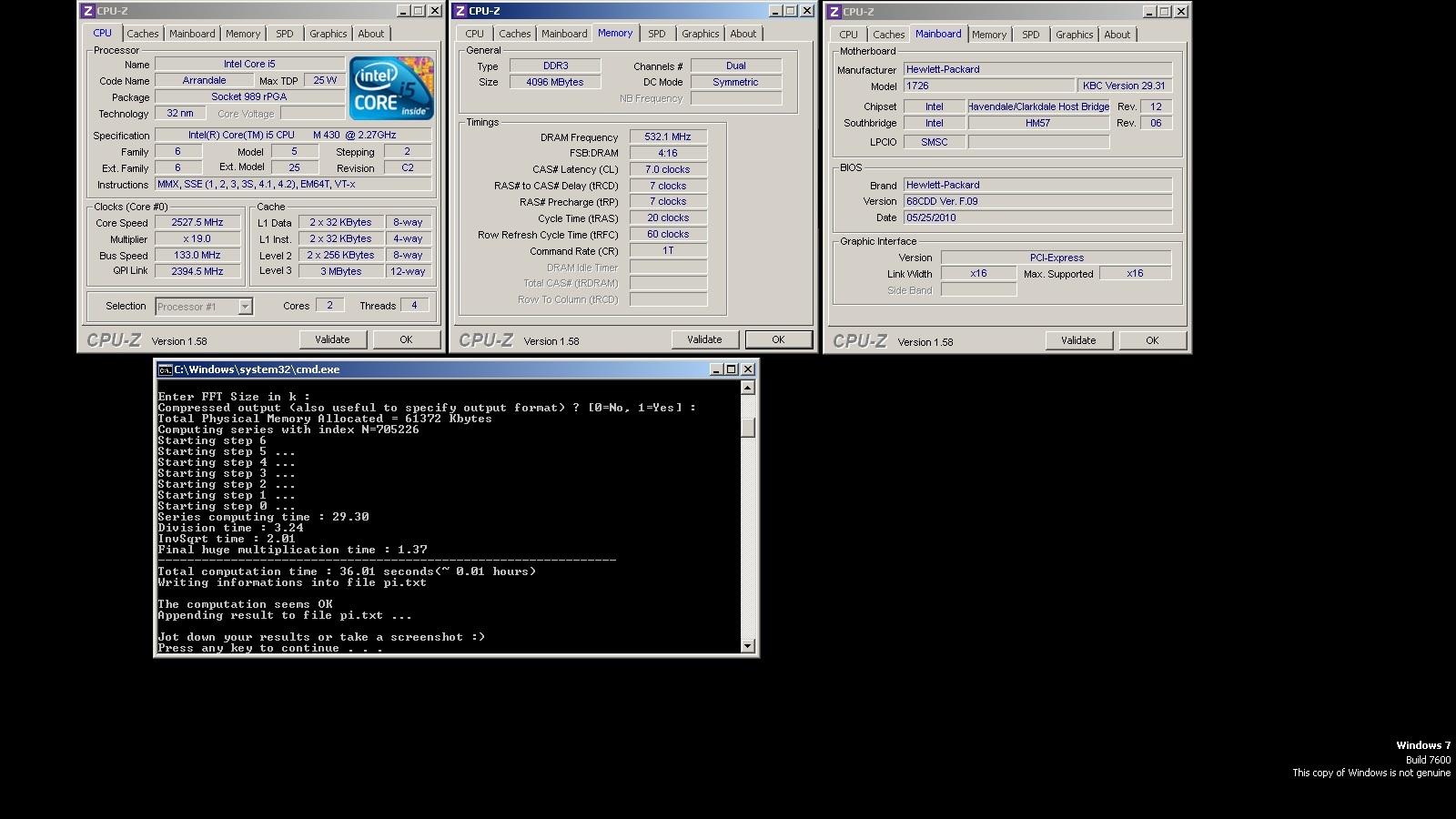This screenshot has height=819, width=1456.
Task: Click the Southbridge model HM57
Action: tap(1038, 123)
